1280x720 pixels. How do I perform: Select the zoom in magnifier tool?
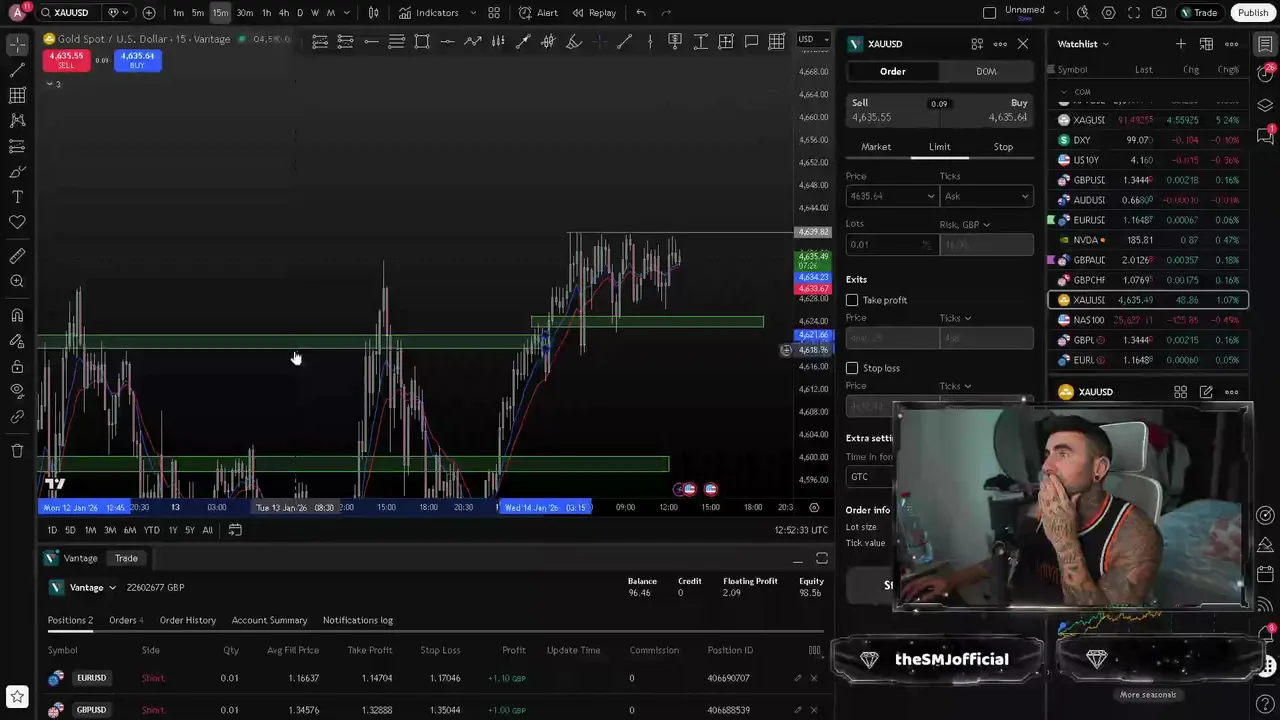click(17, 282)
